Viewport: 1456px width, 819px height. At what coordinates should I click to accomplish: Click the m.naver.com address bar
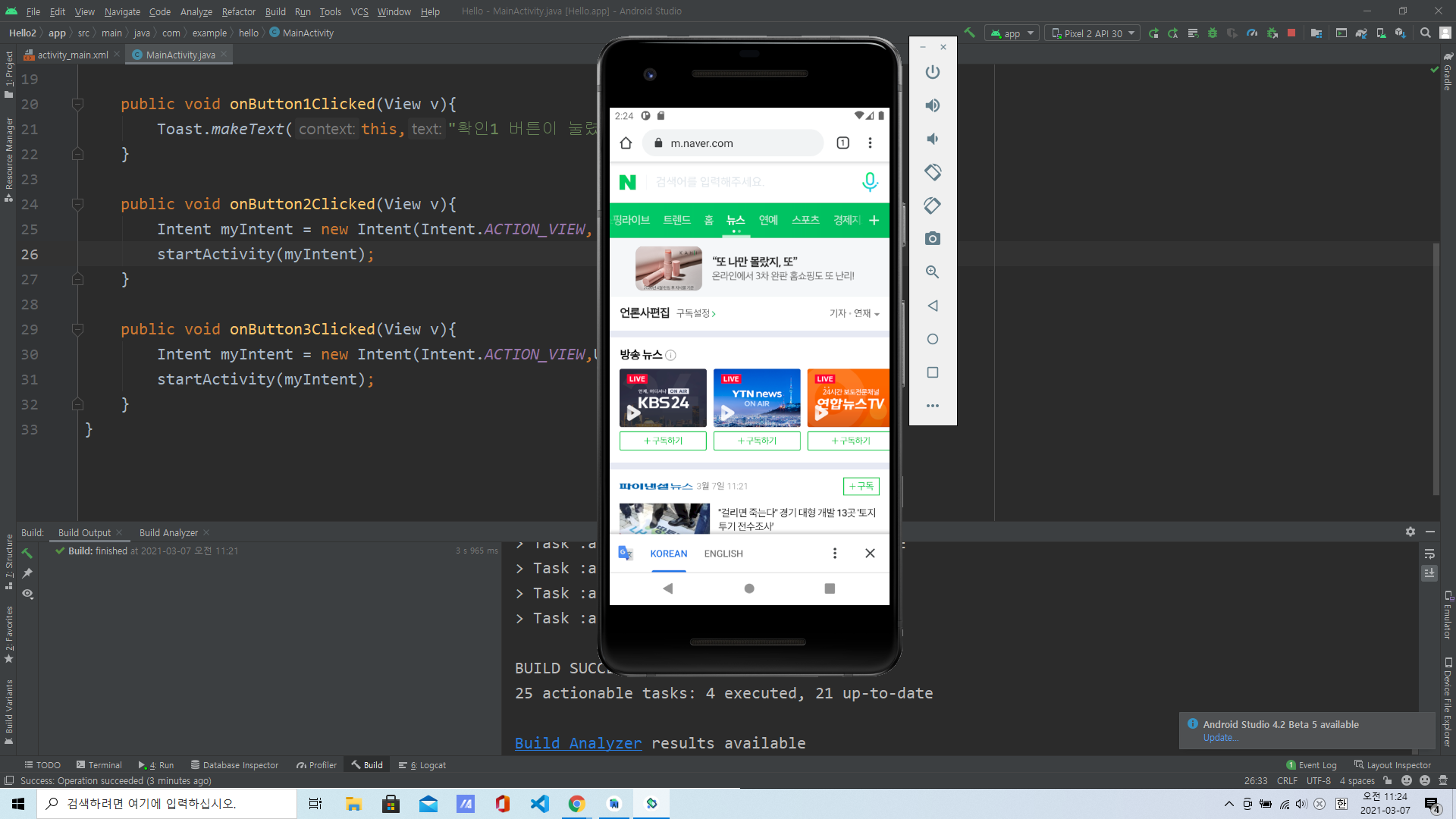(733, 143)
